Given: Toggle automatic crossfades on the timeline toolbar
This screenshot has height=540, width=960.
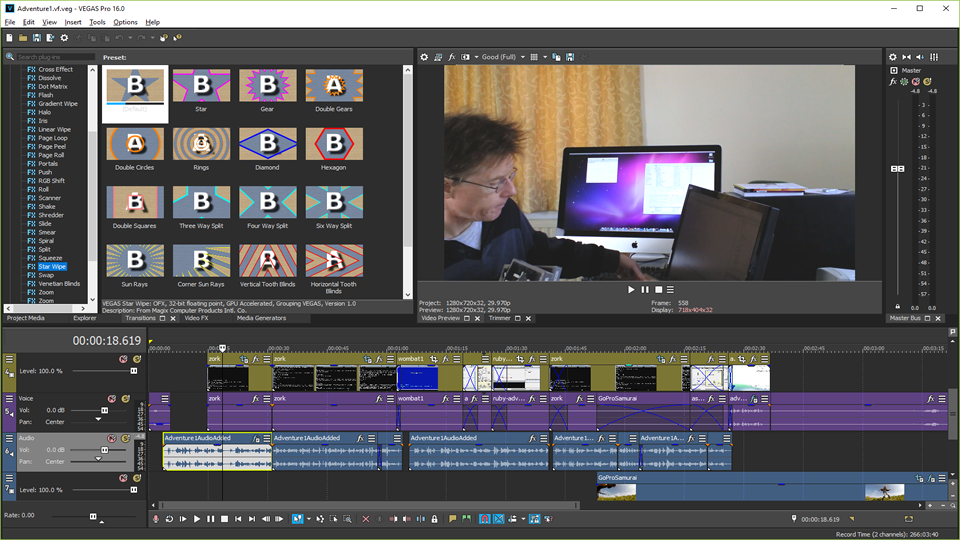Looking at the screenshot, I should (499, 519).
